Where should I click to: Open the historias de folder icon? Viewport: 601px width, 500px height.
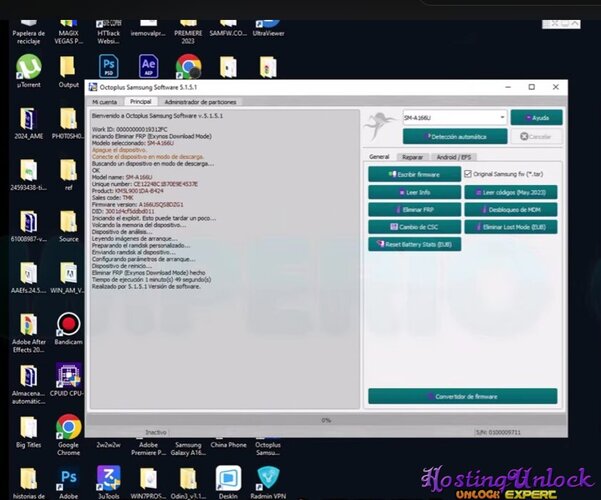click(x=29, y=482)
